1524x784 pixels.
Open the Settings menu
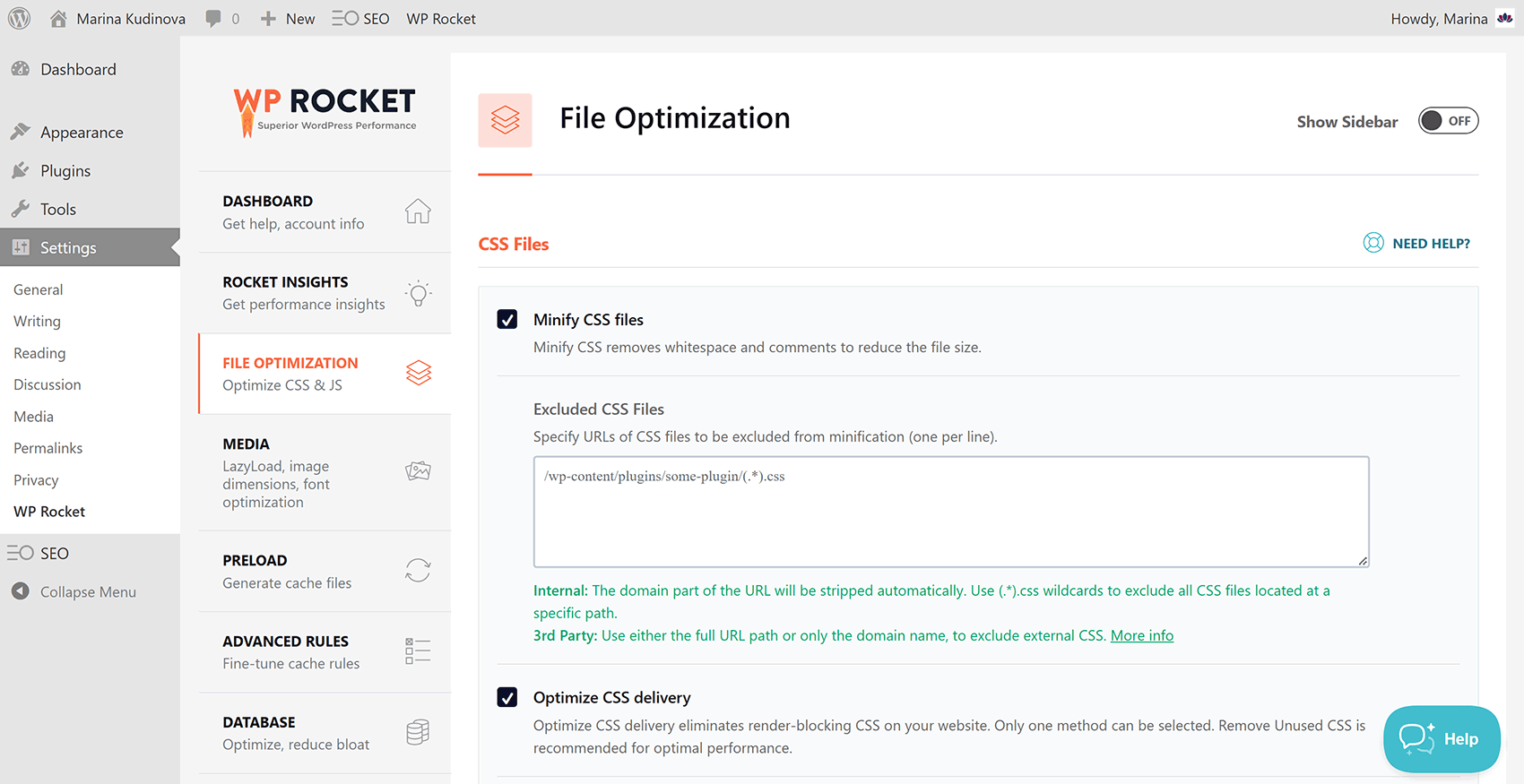point(90,247)
